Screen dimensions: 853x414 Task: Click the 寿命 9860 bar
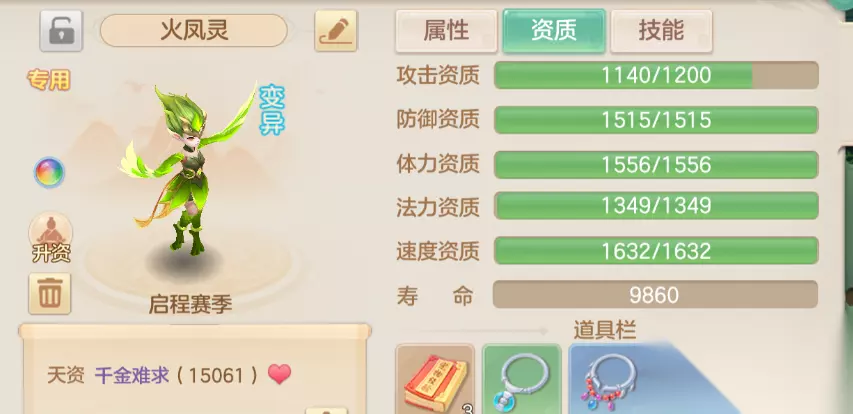(655, 295)
